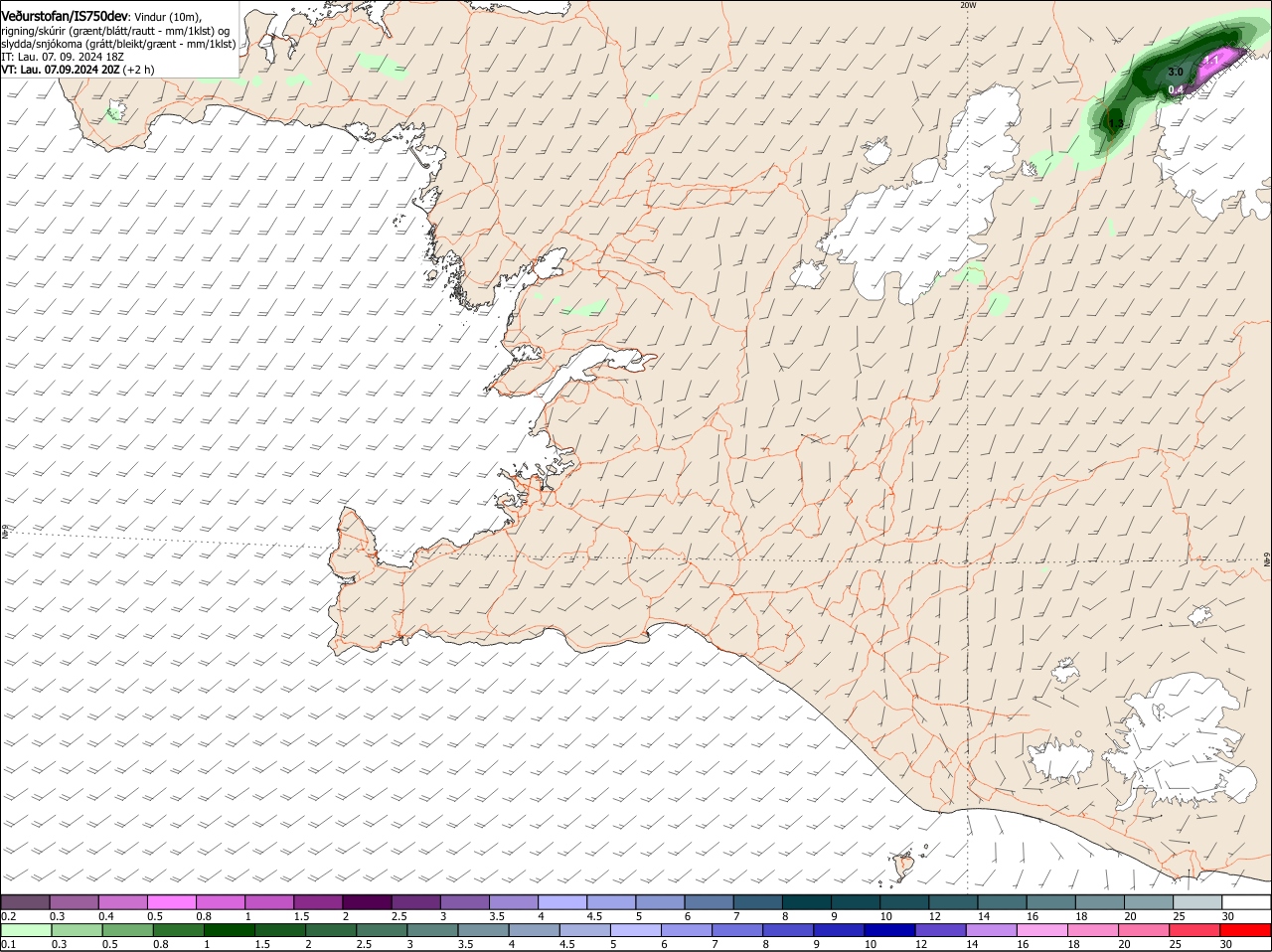Select the dark green 1 rain scale swatch

pyautogui.click(x=230, y=930)
